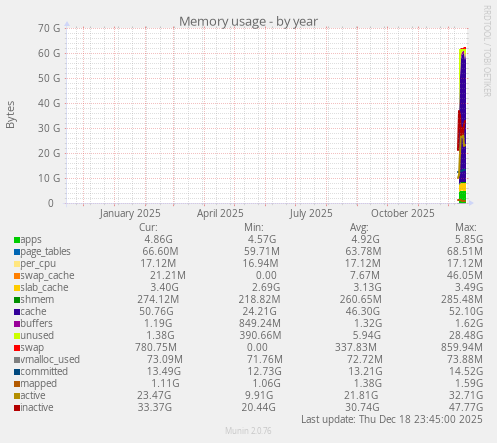497x443 pixels.
Task: Click the 'committed' legend label
Action: [44, 372]
